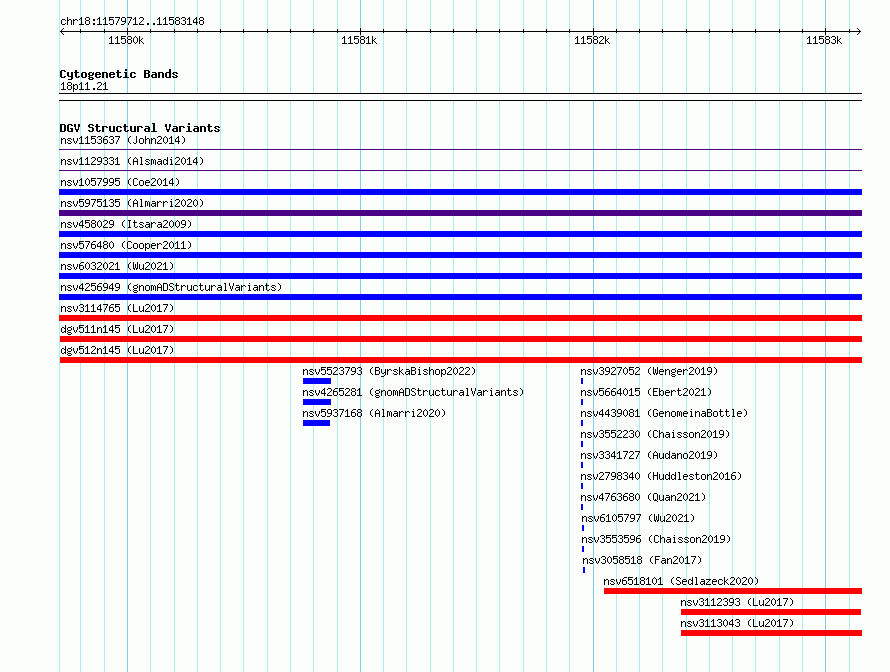
Task: Select the nsv4439081 (GenomeinaBottle) label
Action: click(x=664, y=413)
